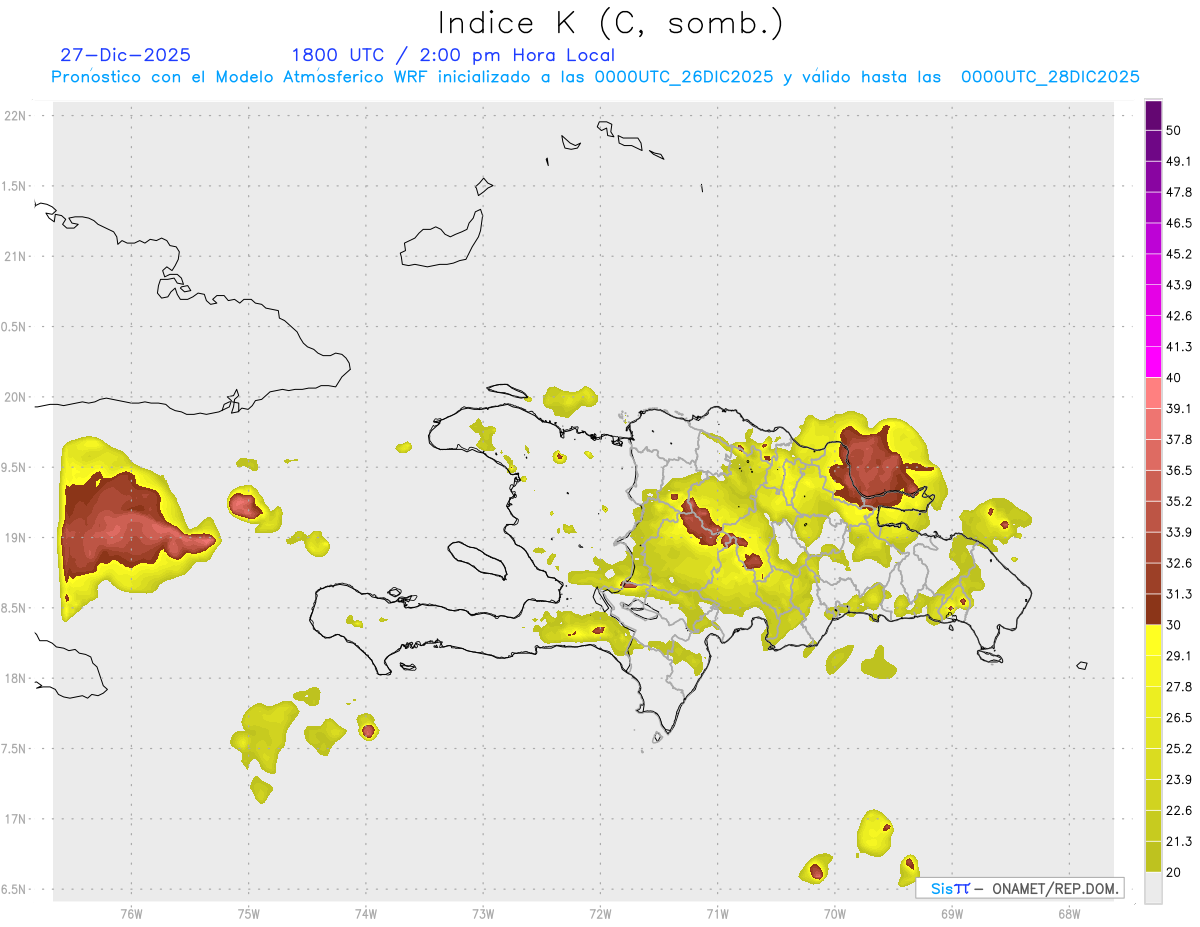Image resolution: width=1200 pixels, height=927 pixels.
Task: Pick the dark brown swatch between 30 and 31.3
Action: 1153,609
